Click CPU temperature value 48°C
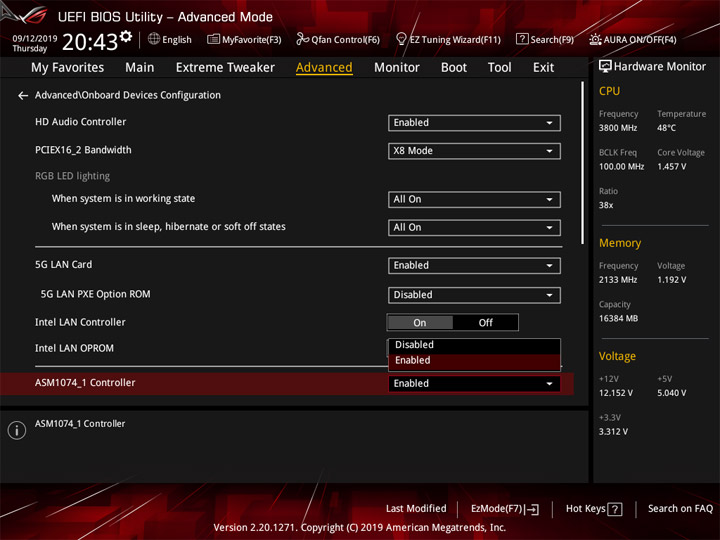Viewport: 720px width, 540px height. pyautogui.click(x=666, y=128)
